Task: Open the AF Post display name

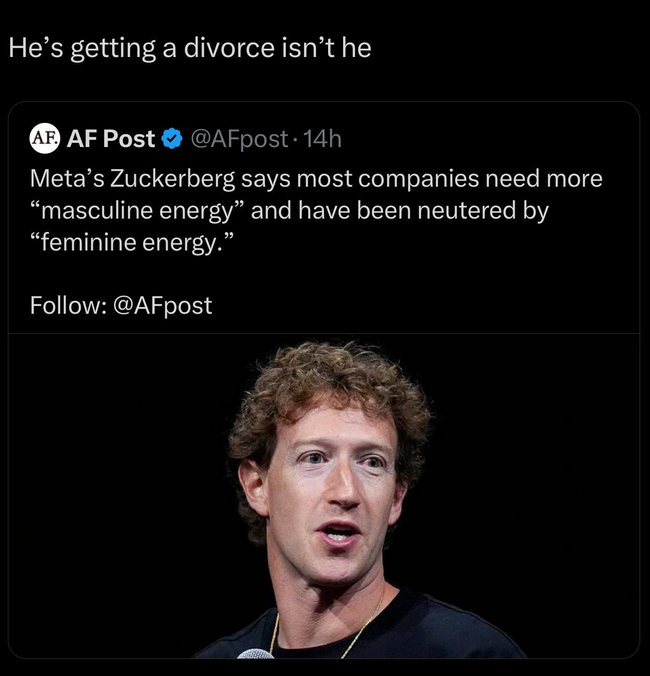Action: pyautogui.click(x=111, y=139)
